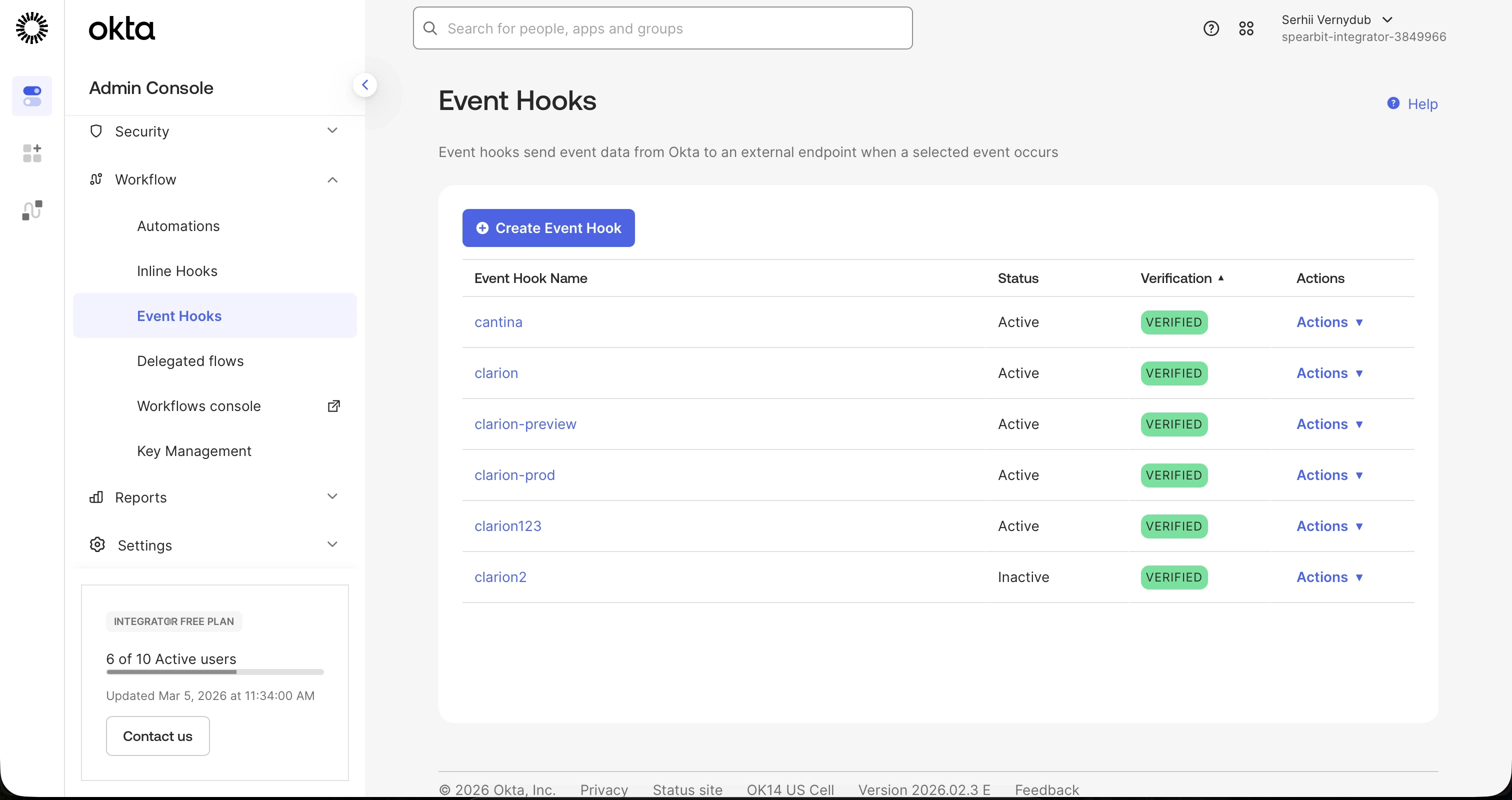Open the Serhii Vernydub account menu

pyautogui.click(x=1336, y=20)
